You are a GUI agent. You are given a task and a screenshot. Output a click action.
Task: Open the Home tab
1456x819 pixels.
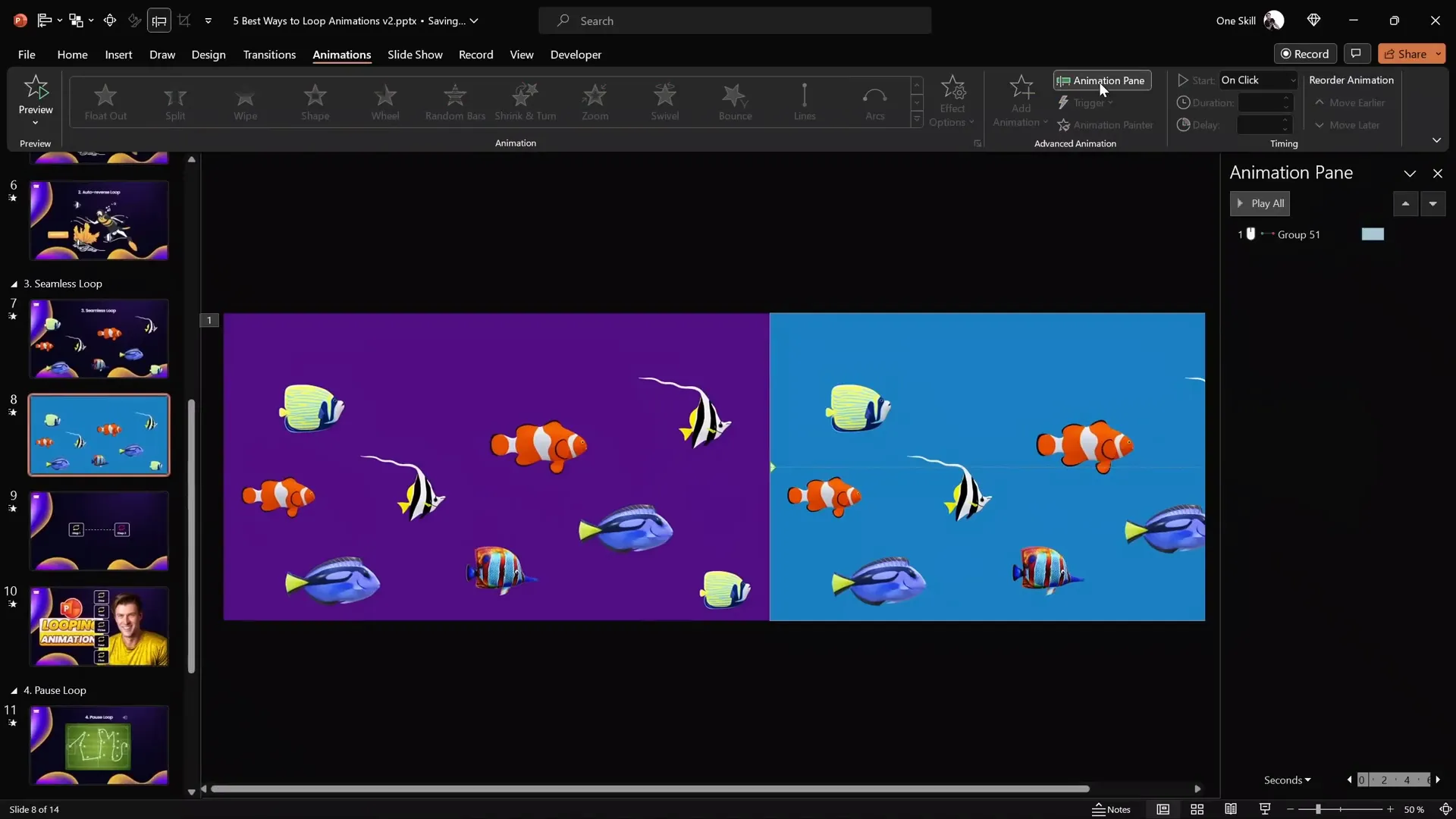72,55
